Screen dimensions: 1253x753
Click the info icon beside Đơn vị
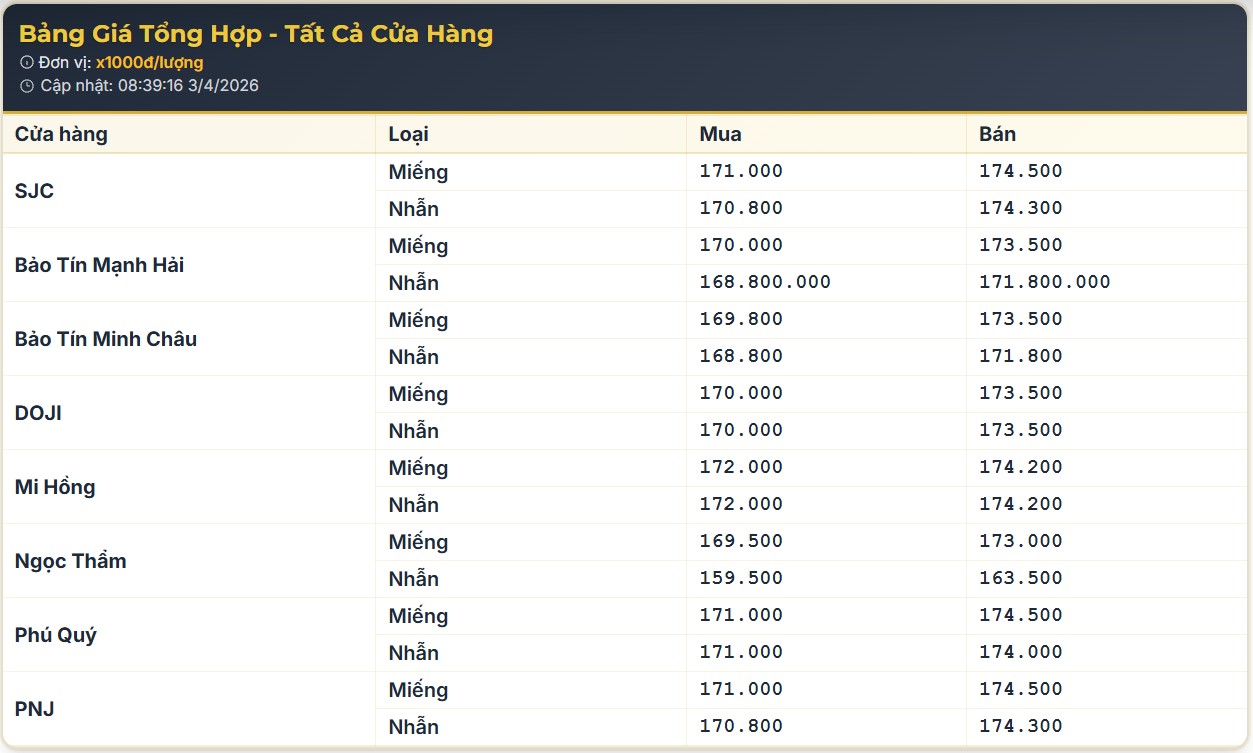27,63
